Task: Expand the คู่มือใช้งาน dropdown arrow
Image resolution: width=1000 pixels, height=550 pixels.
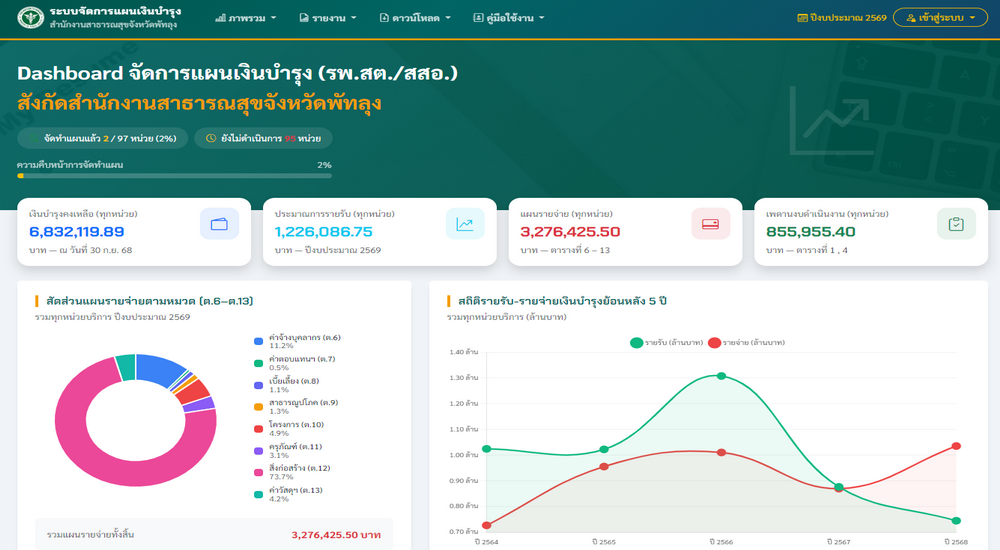Action: 541,18
